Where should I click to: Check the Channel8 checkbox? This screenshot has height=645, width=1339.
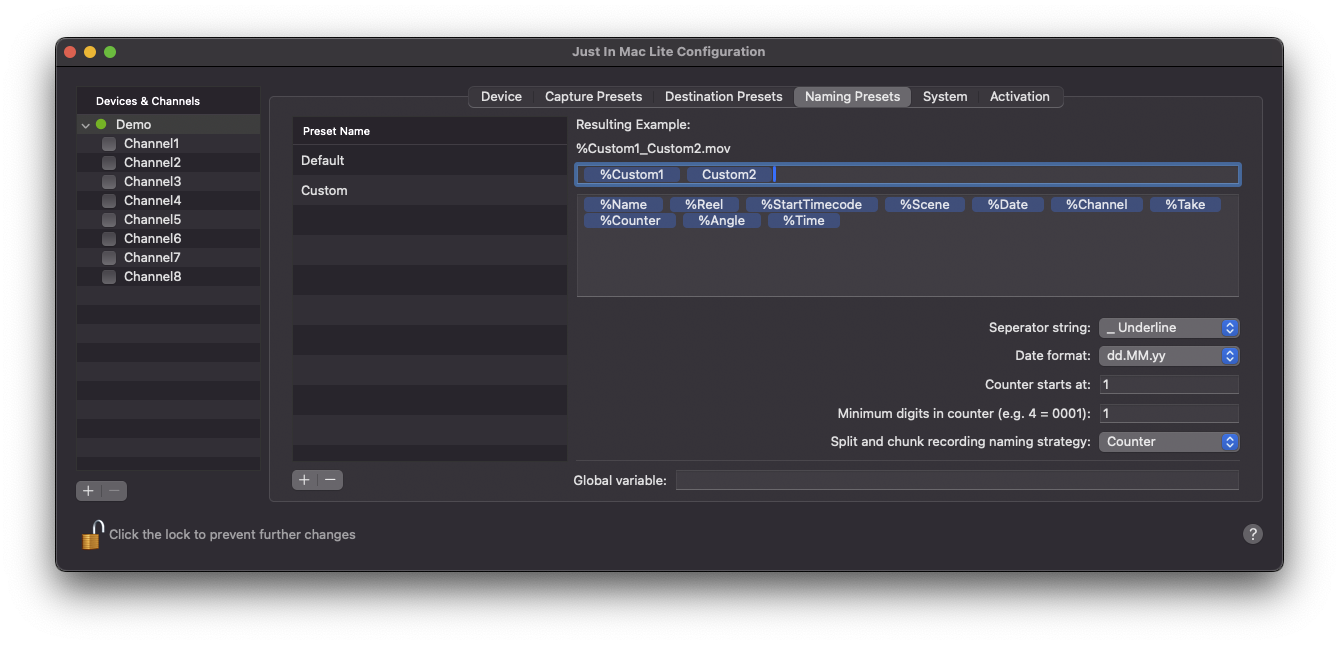click(x=109, y=277)
